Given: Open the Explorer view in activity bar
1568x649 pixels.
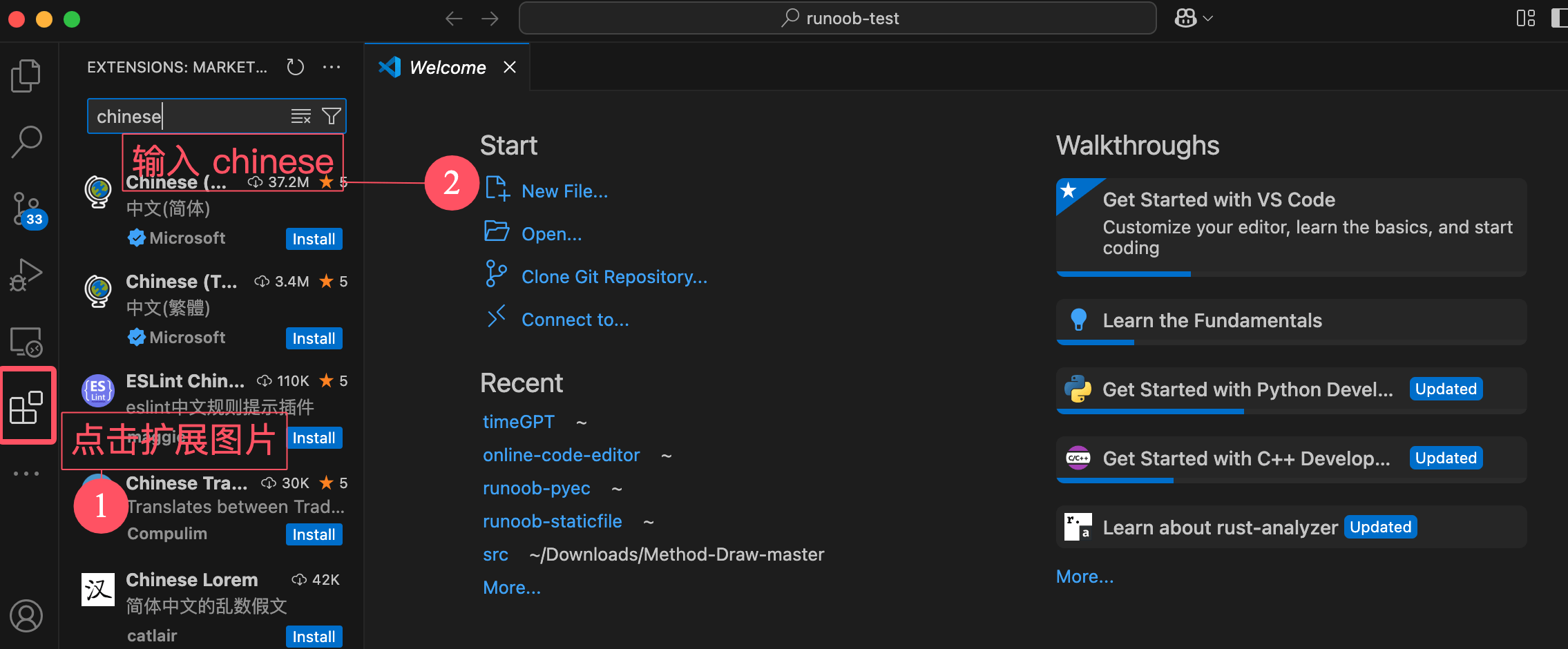Looking at the screenshot, I should [26, 76].
